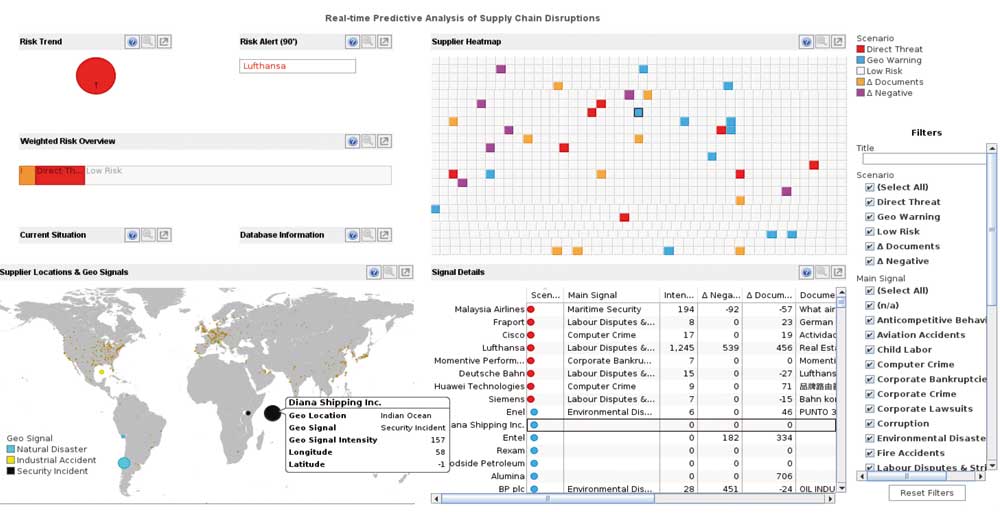Pop out the Current Situation panel
This screenshot has height=521, width=1000.
[164, 235]
